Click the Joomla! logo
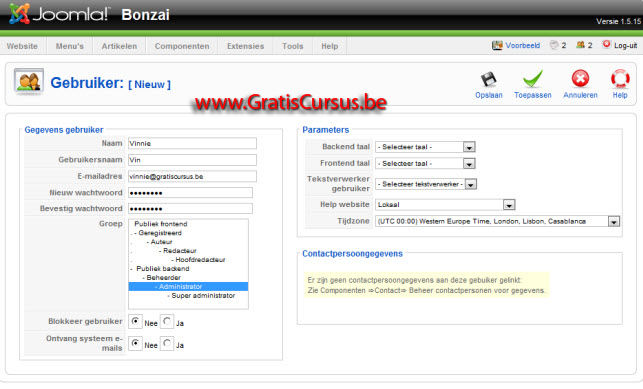This screenshot has width=643, height=389. pyautogui.click(x=59, y=14)
